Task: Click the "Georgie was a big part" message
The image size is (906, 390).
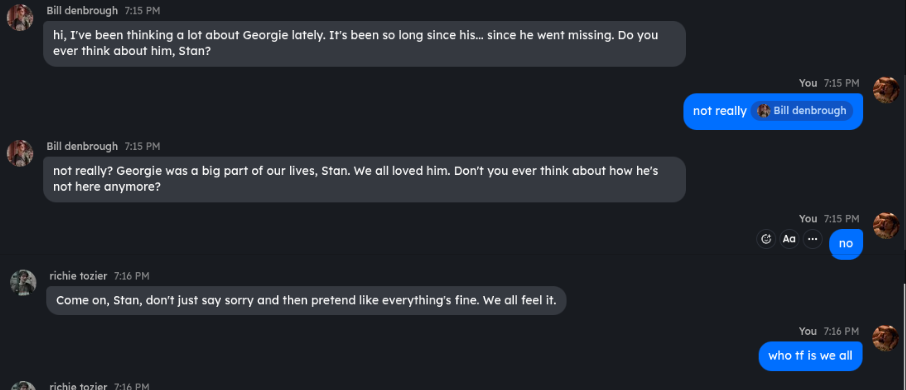Action: pos(365,179)
